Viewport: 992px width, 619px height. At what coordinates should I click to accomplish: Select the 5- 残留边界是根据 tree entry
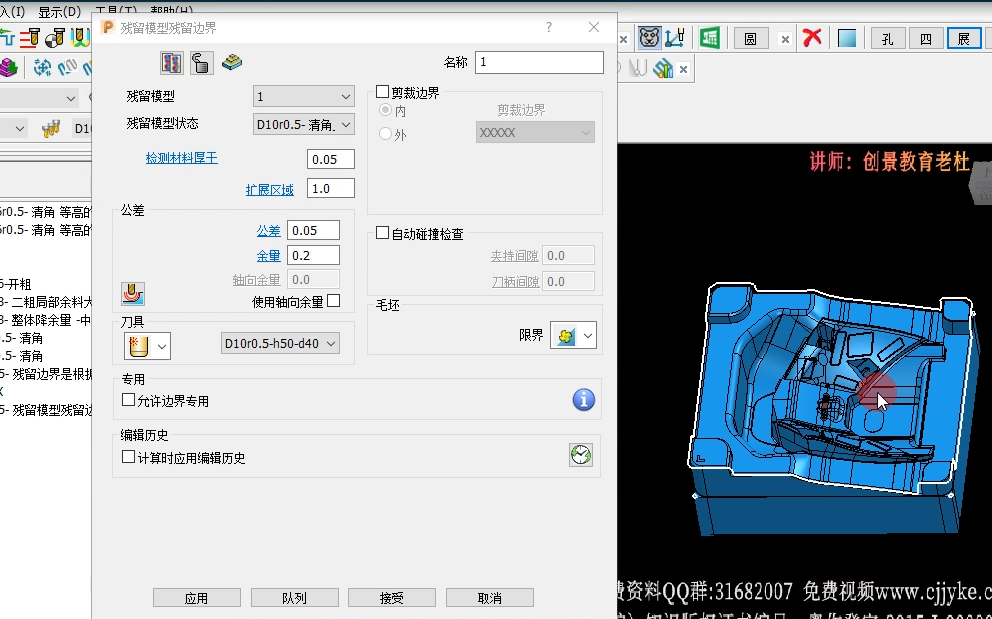point(46,374)
